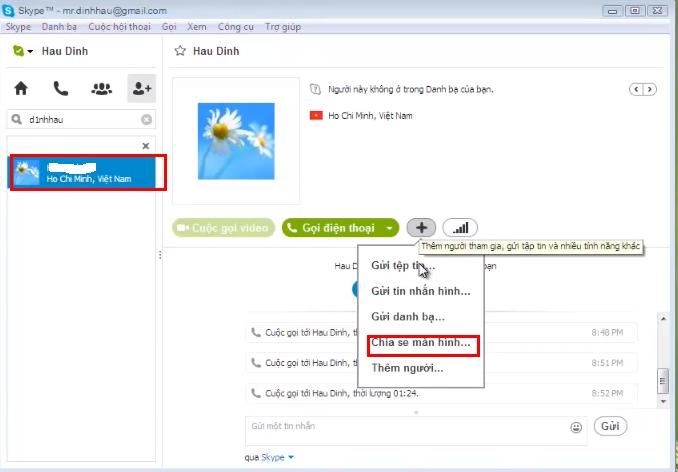
Task: Select the Ho Chi Minh search result contact
Action: (83, 172)
